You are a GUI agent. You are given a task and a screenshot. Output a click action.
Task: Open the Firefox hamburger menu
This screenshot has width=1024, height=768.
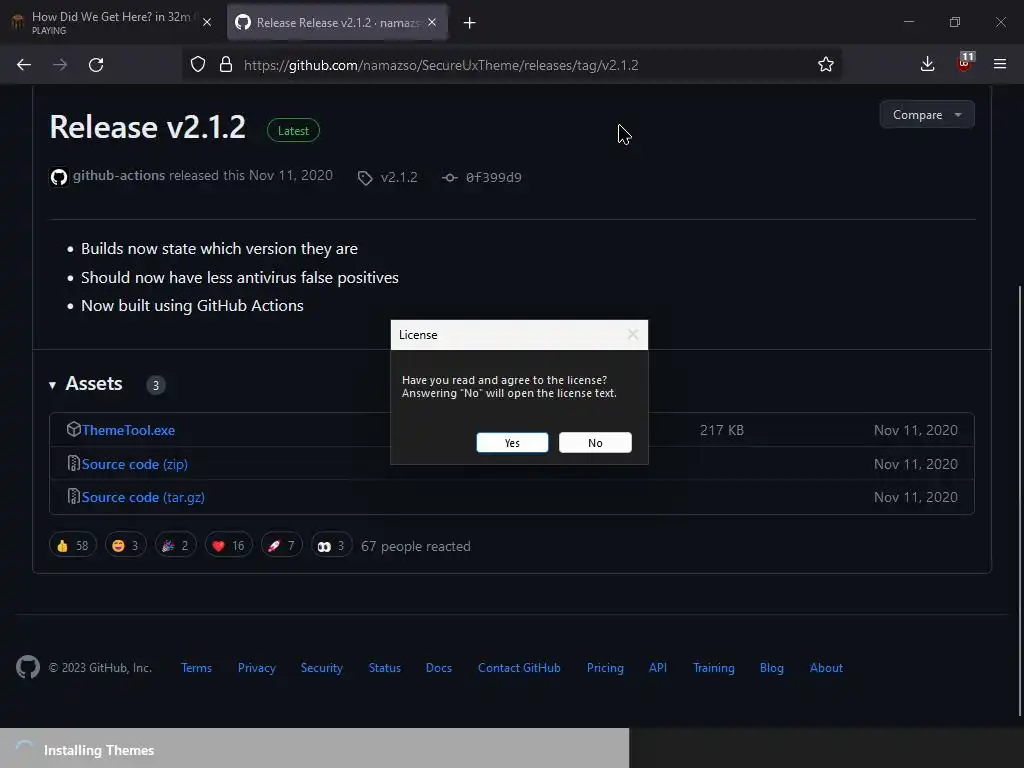(x=1000, y=64)
